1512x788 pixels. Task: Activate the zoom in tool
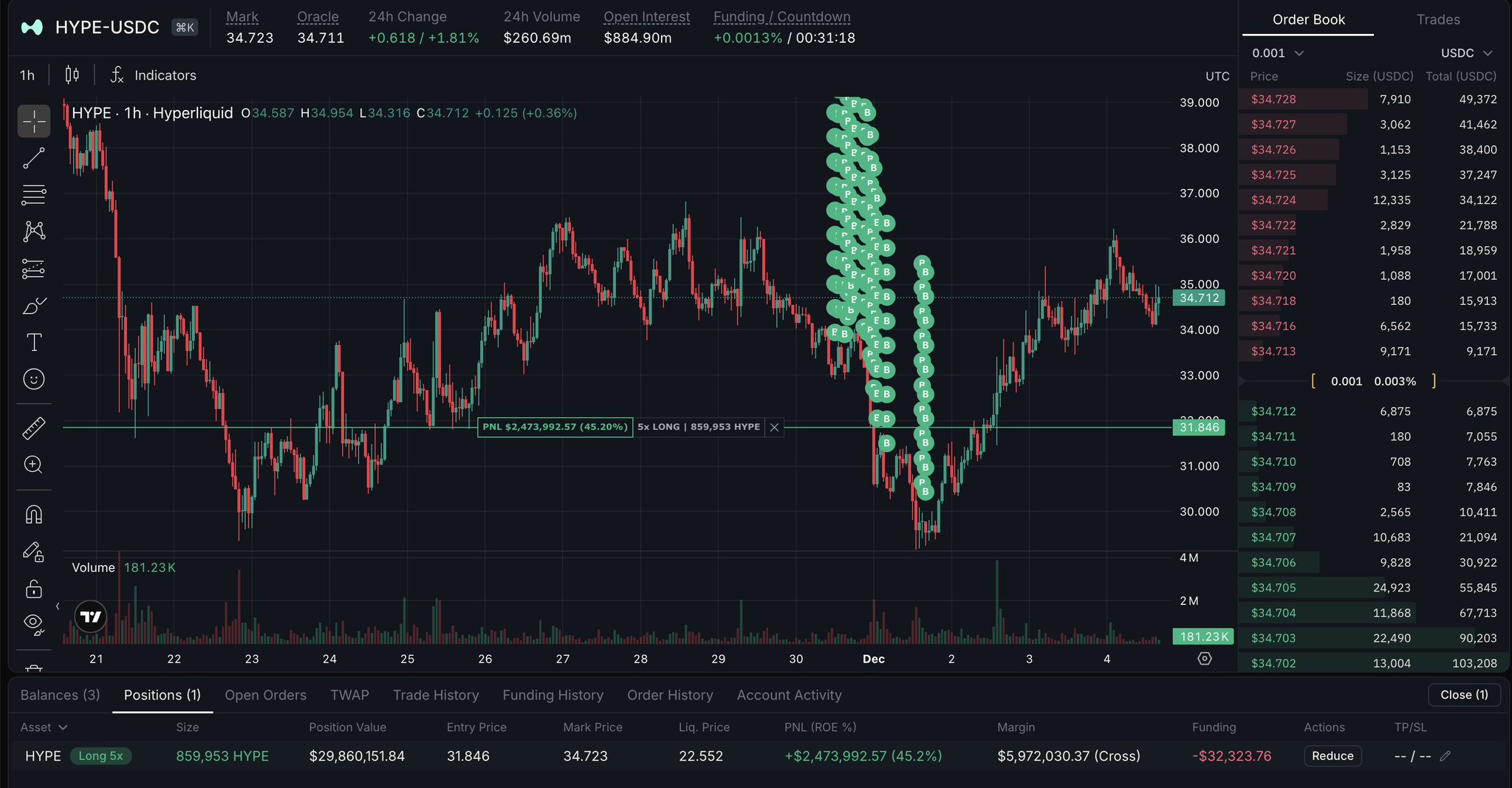pyautogui.click(x=34, y=465)
